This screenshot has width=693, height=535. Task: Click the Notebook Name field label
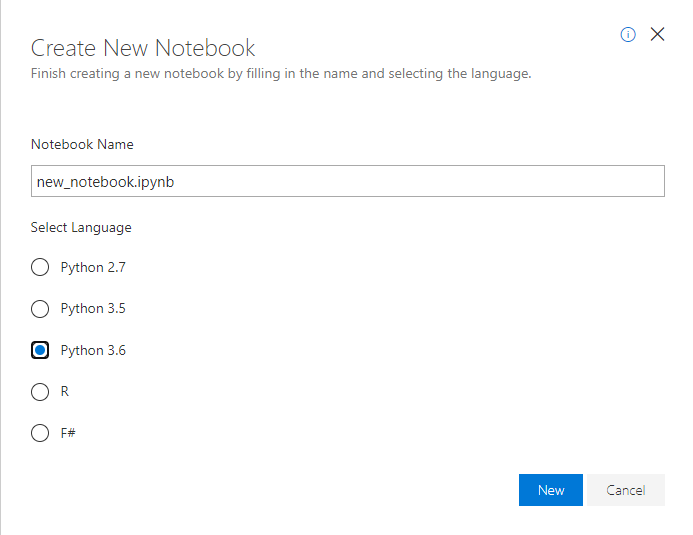tap(82, 144)
